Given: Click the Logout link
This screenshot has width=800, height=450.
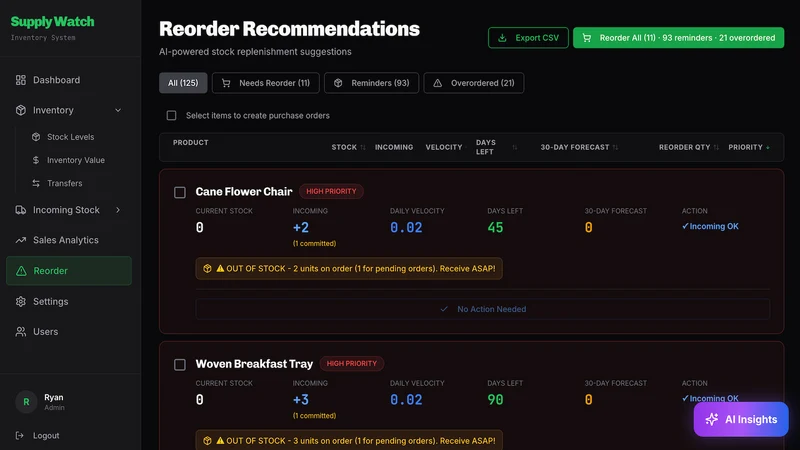Looking at the screenshot, I should tap(46, 436).
